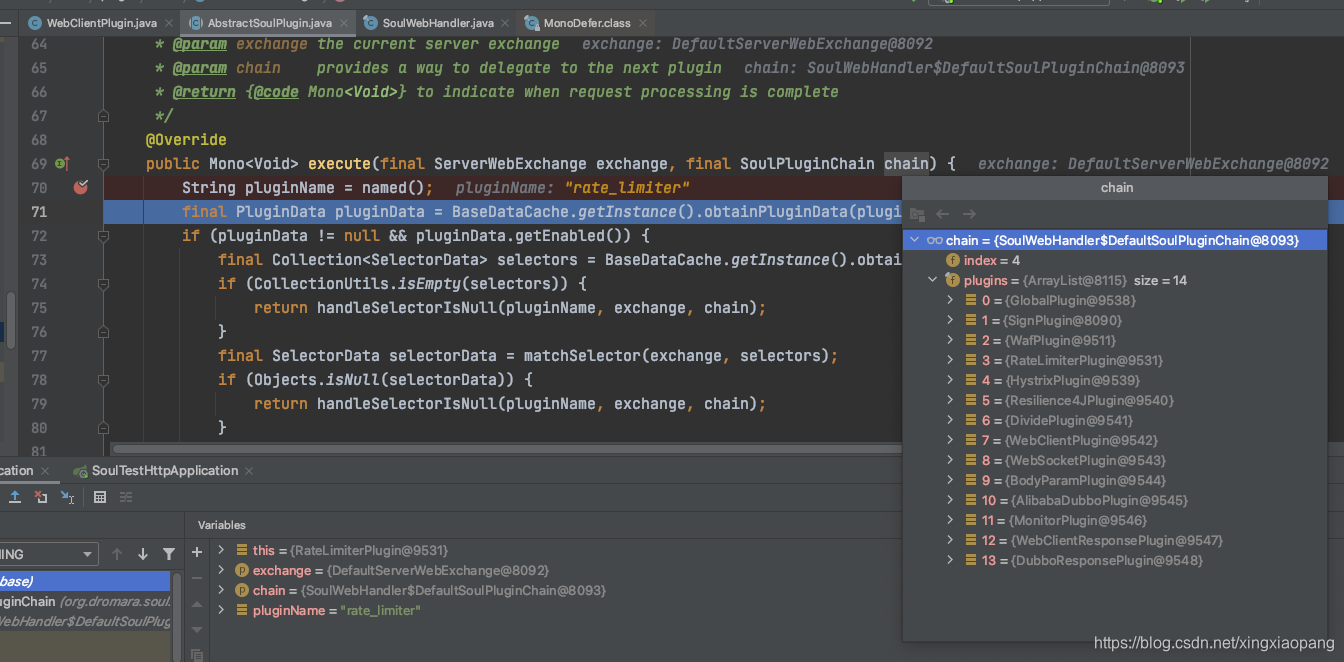Click editor horizontal scrollbar
The image size is (1344, 662).
click(505, 449)
